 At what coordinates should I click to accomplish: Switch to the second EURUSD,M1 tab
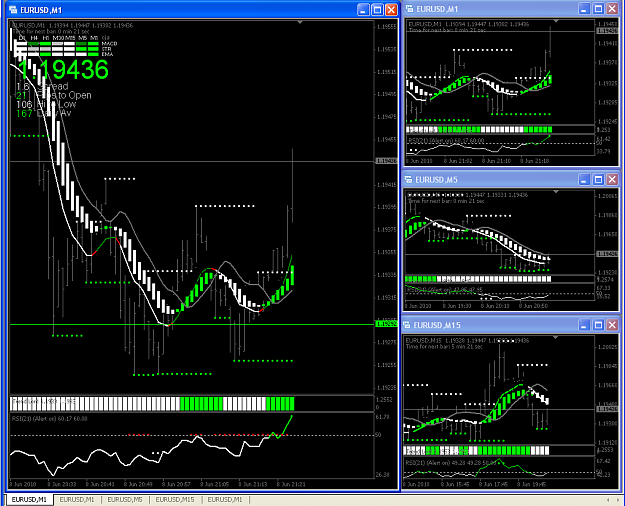pos(77,500)
